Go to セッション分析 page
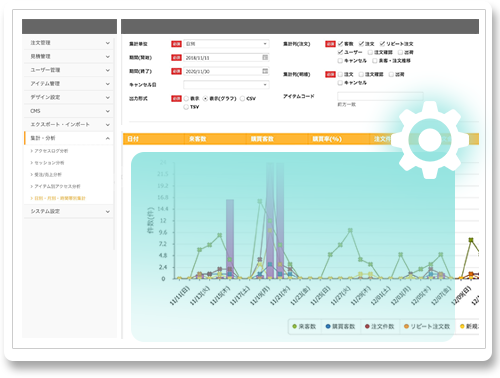The image size is (500, 378). (x=49, y=163)
